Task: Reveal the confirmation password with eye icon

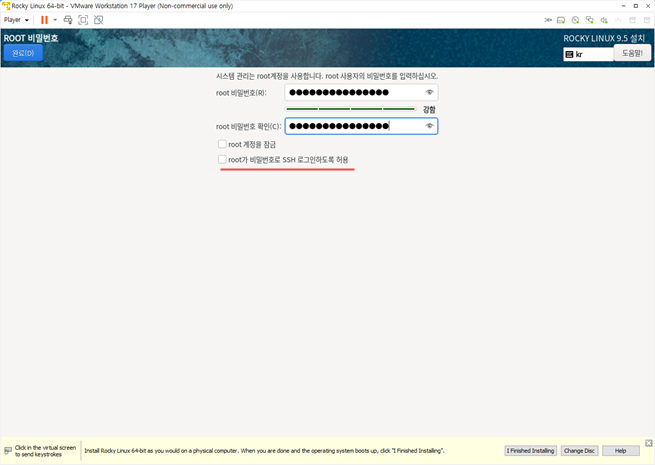Action: pyautogui.click(x=429, y=126)
